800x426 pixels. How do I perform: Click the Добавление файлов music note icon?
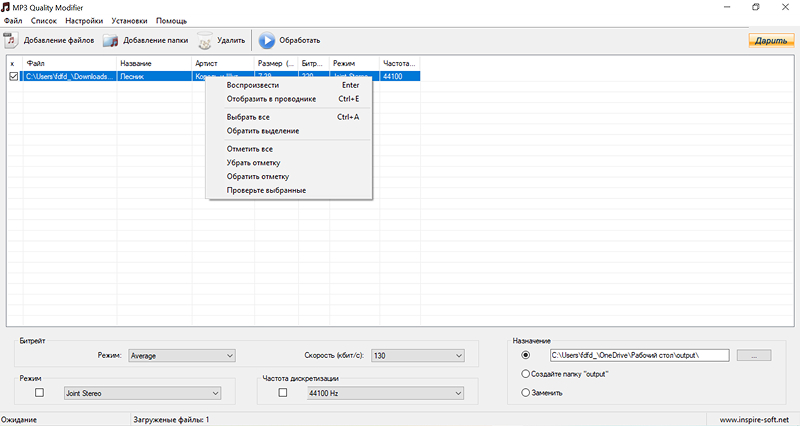(10, 41)
